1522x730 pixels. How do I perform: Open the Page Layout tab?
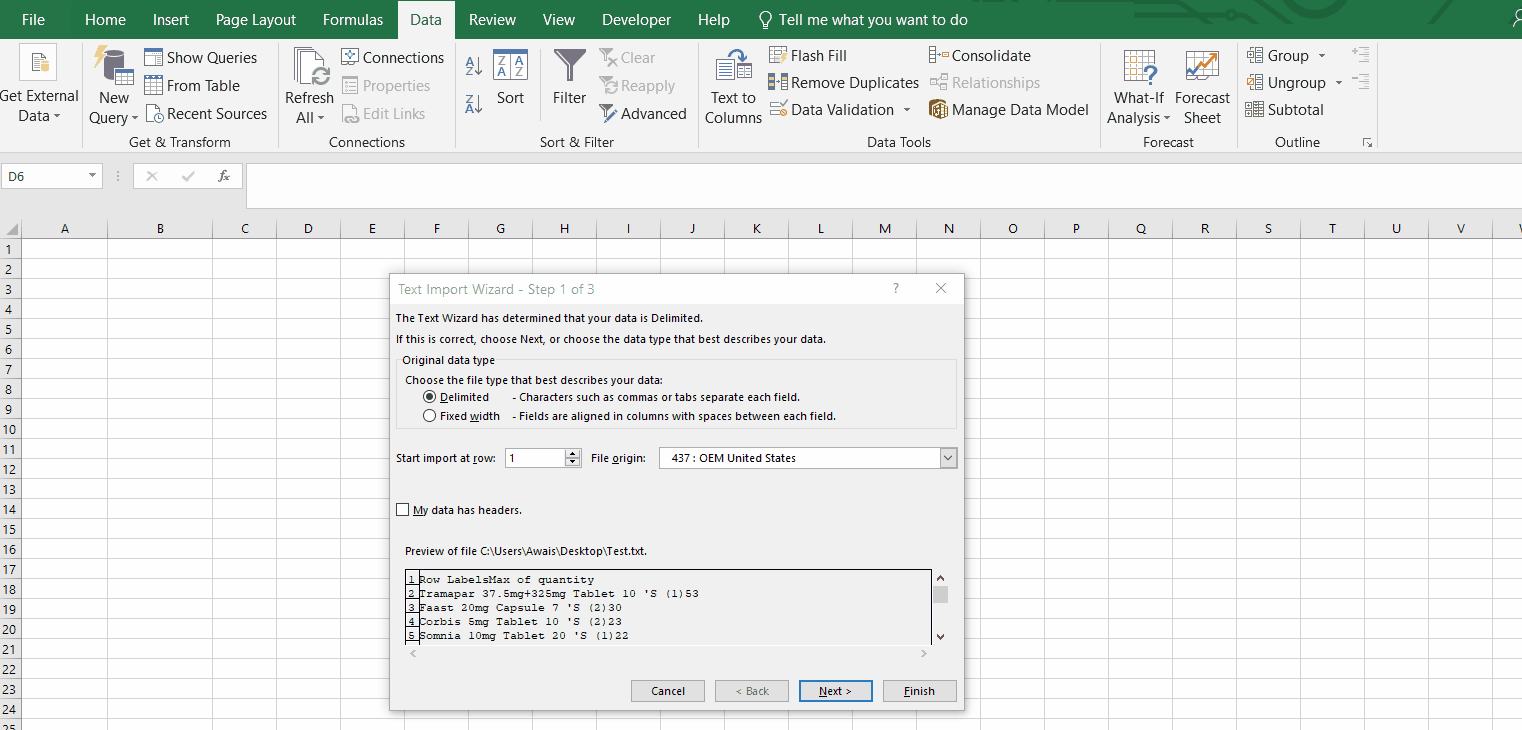pyautogui.click(x=256, y=19)
